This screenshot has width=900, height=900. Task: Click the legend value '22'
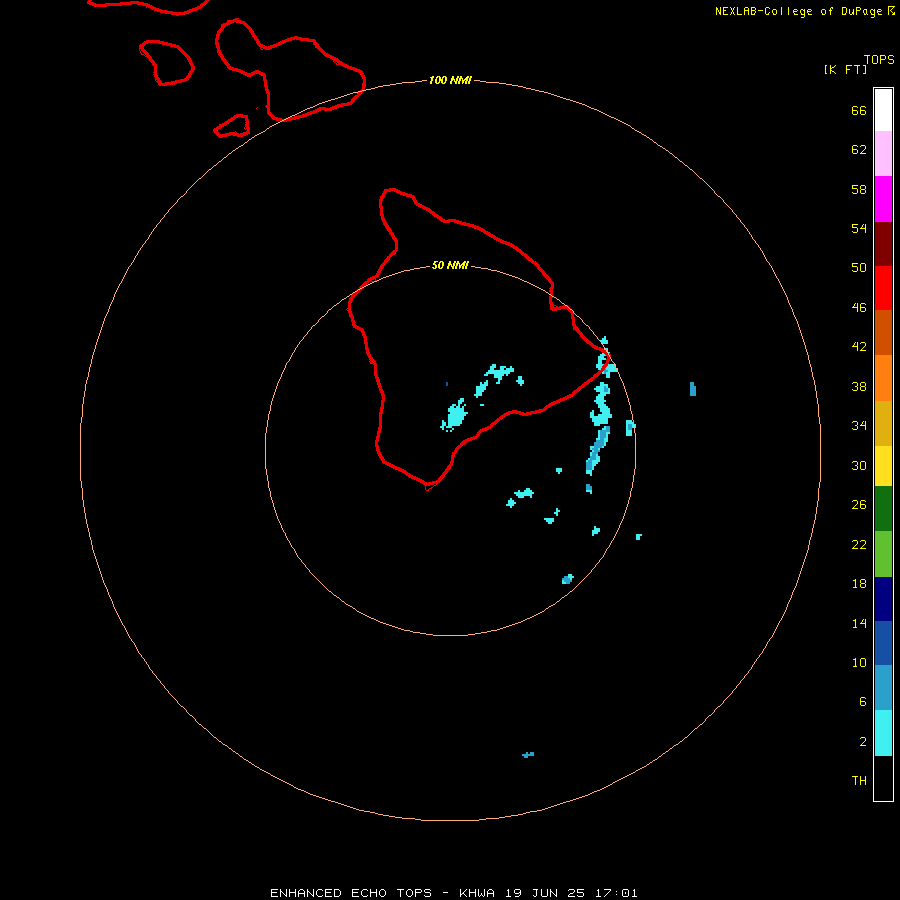[x=859, y=545]
